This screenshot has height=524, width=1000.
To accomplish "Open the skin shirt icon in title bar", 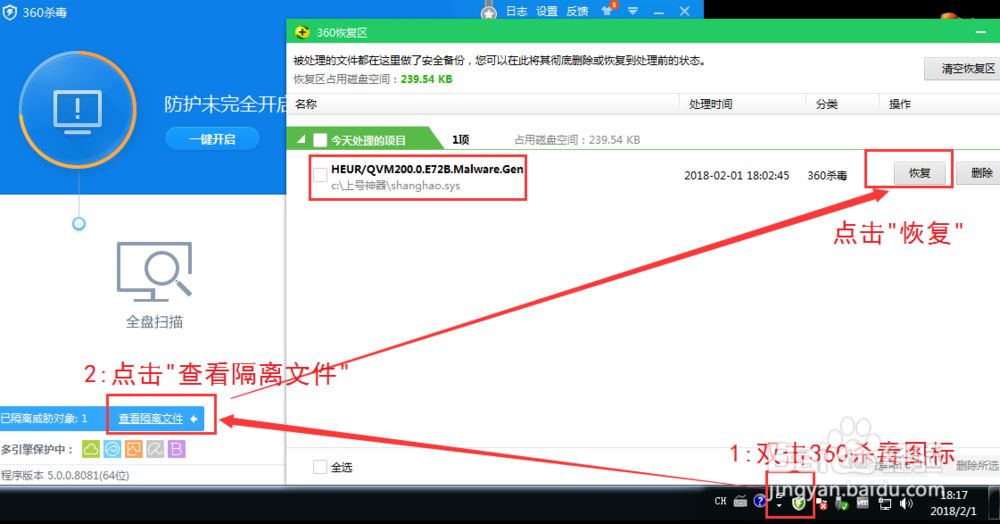I will 607,12.
